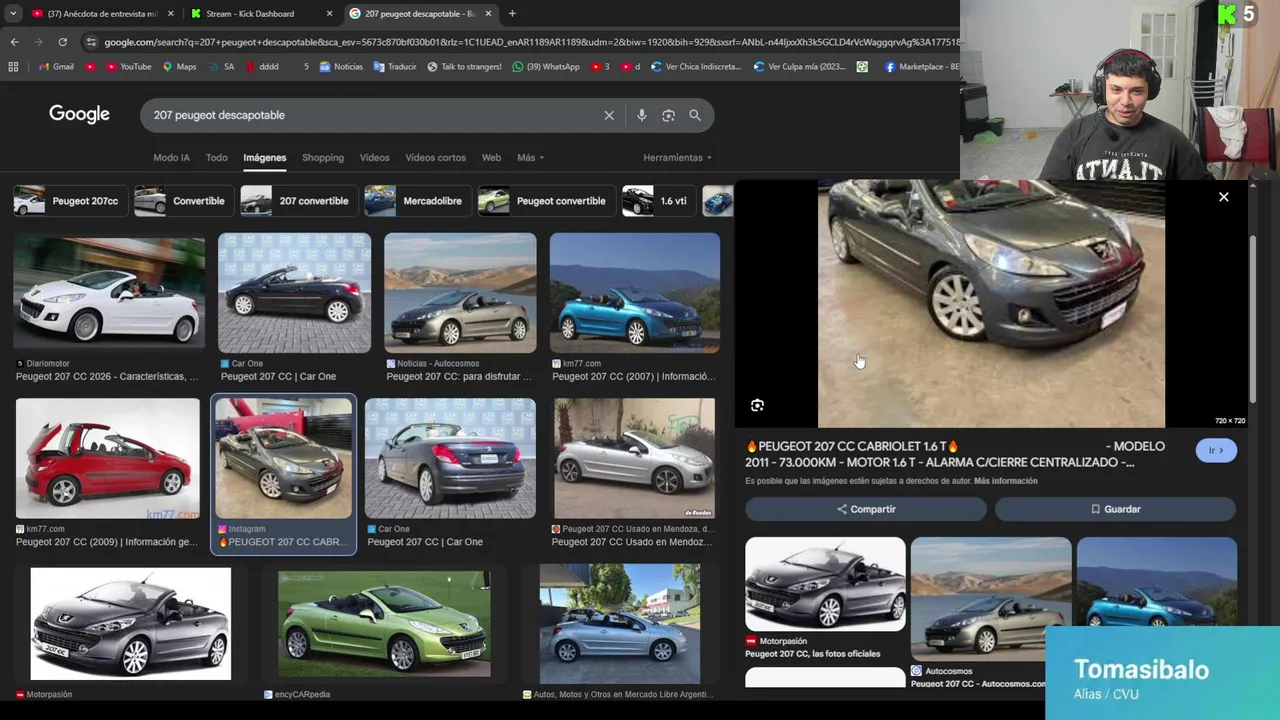Open the Ver Culpa mía bookmark

799,67
